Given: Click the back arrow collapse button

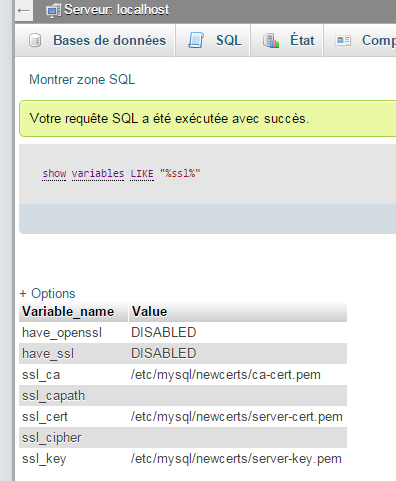Looking at the screenshot, I should pyautogui.click(x=24, y=11).
